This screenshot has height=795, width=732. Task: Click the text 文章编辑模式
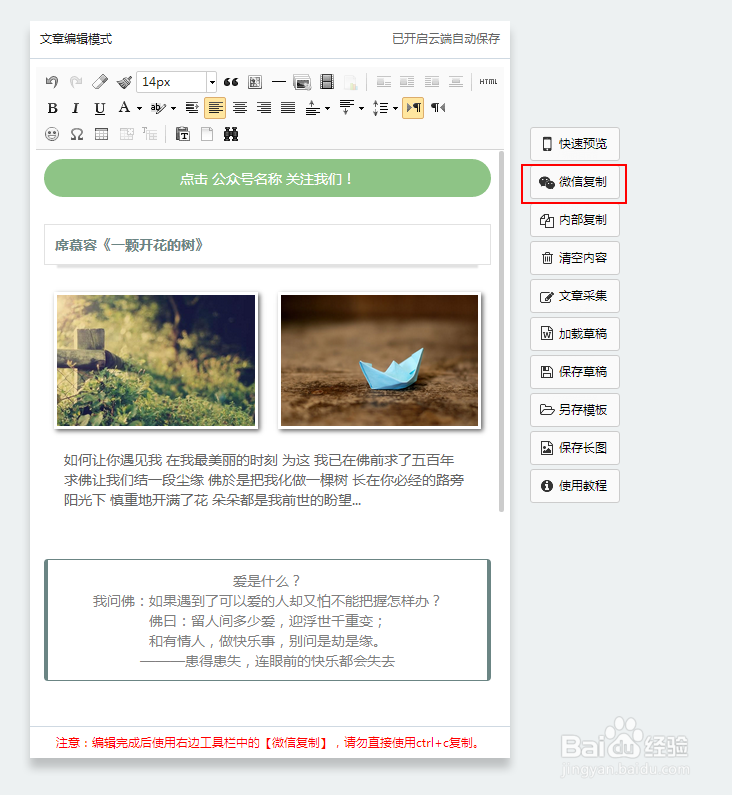tap(76, 39)
